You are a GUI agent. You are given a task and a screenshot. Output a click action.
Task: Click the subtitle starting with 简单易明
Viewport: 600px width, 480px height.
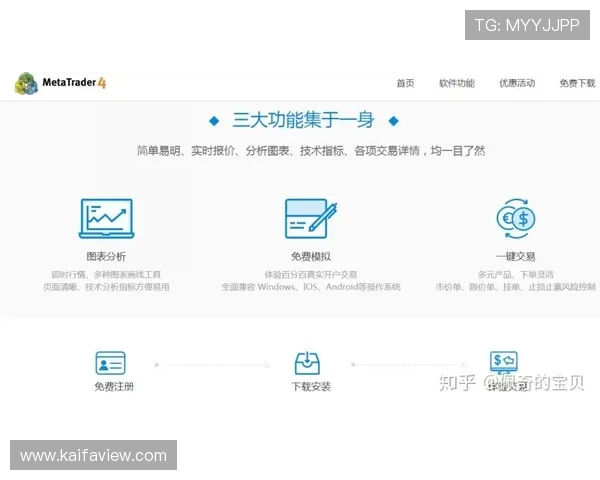311,151
